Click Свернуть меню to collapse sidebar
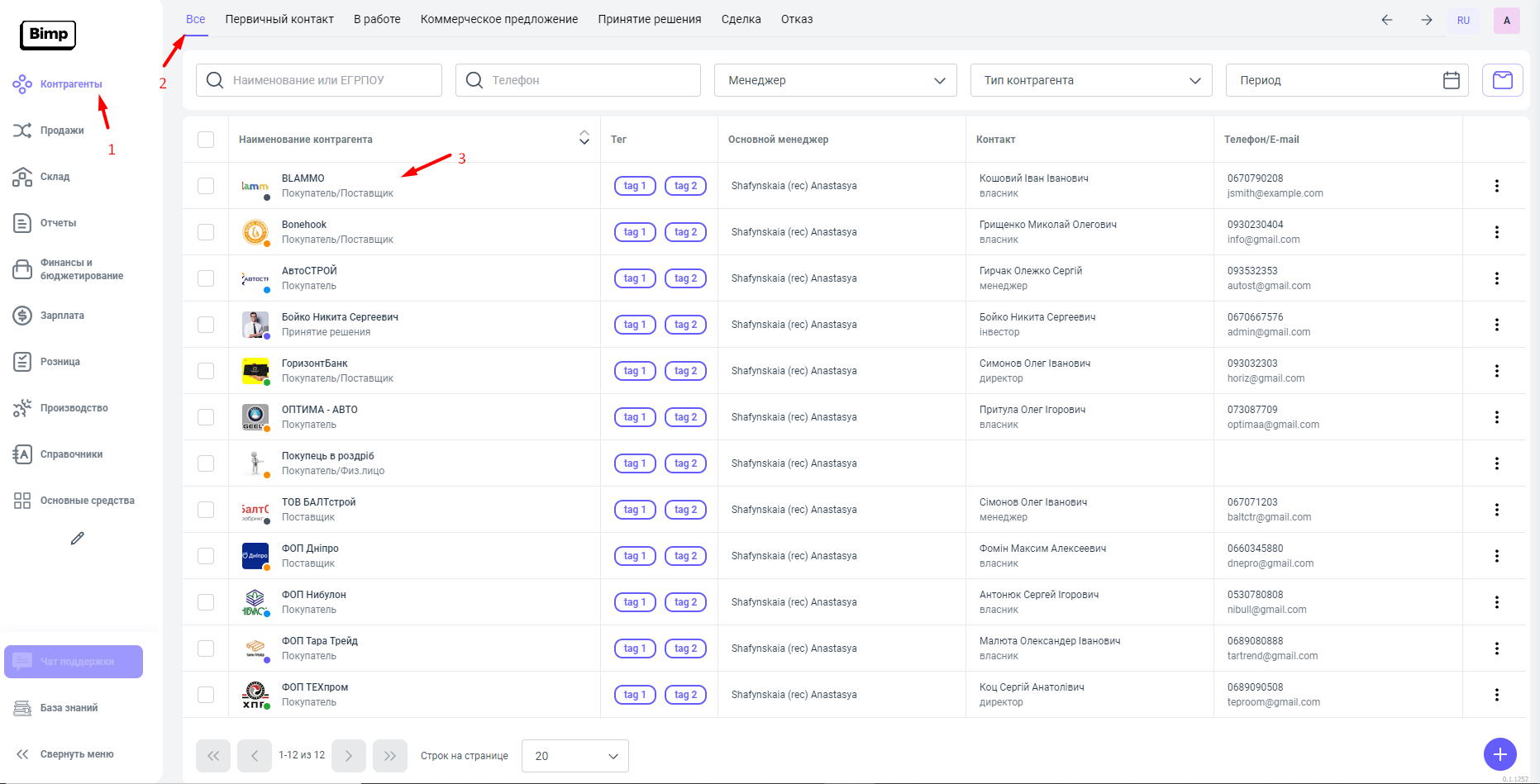1540x784 pixels. click(x=66, y=754)
